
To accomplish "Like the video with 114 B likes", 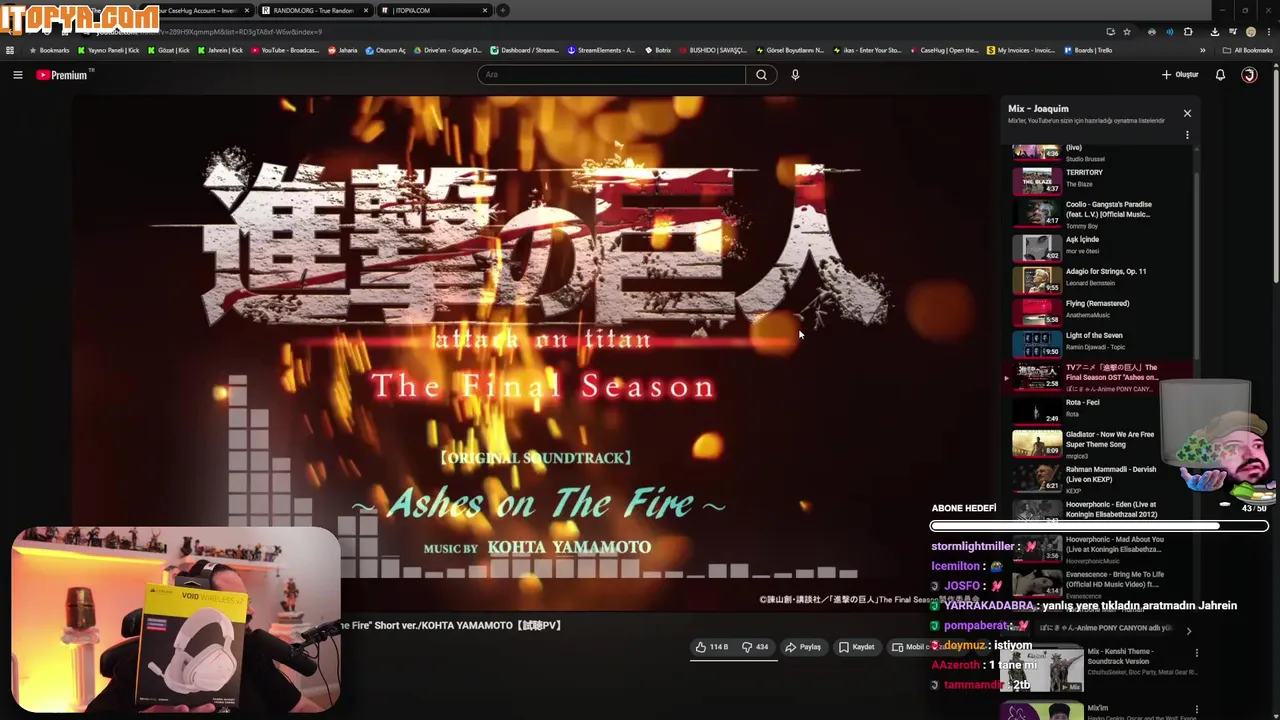I will click(x=712, y=647).
